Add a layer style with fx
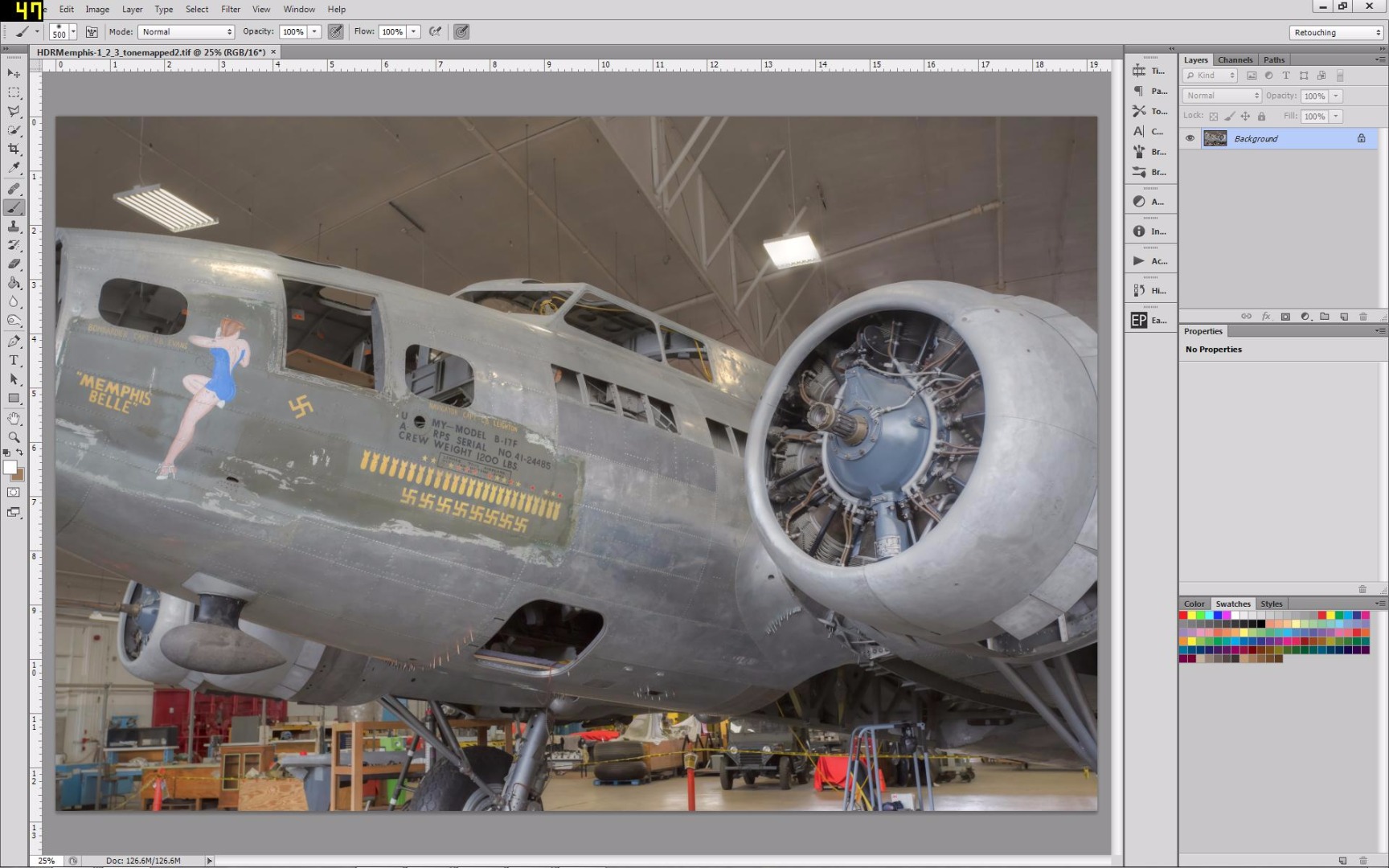The height and width of the screenshot is (868, 1389). click(1266, 317)
